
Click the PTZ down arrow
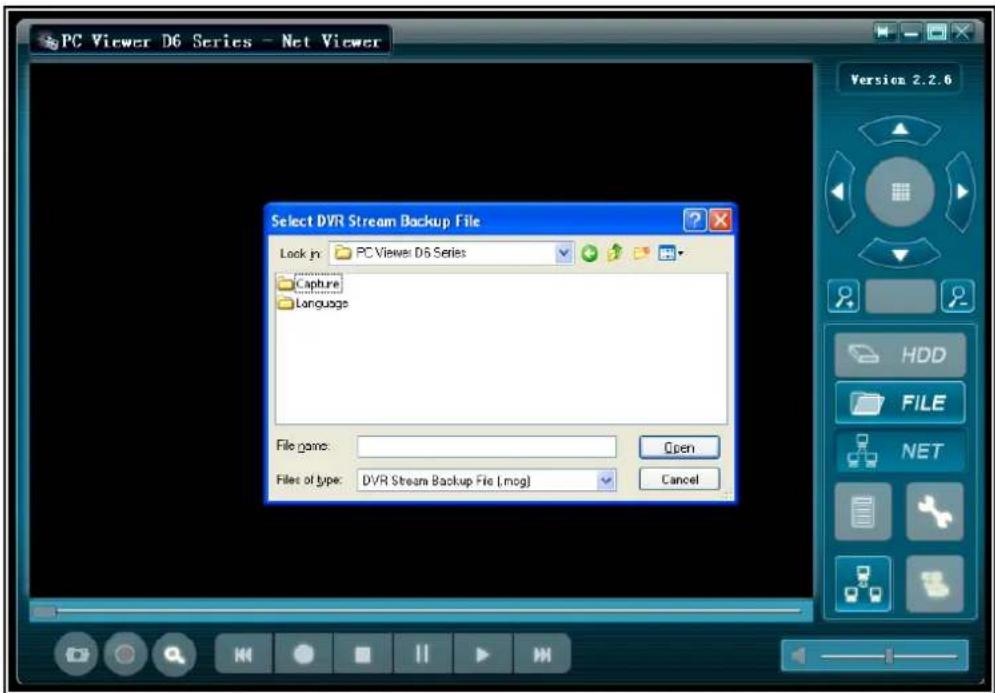pyautogui.click(x=899, y=254)
